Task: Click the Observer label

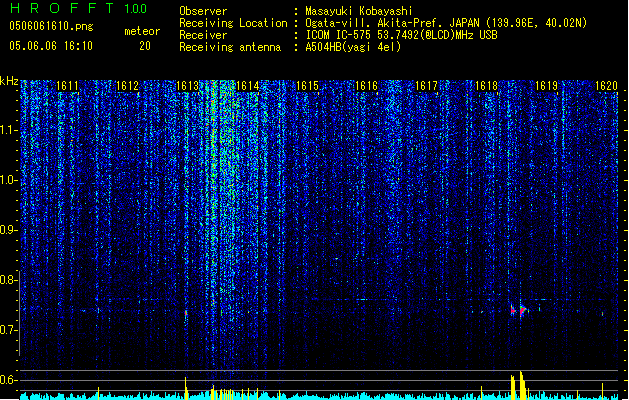Action: pos(203,11)
